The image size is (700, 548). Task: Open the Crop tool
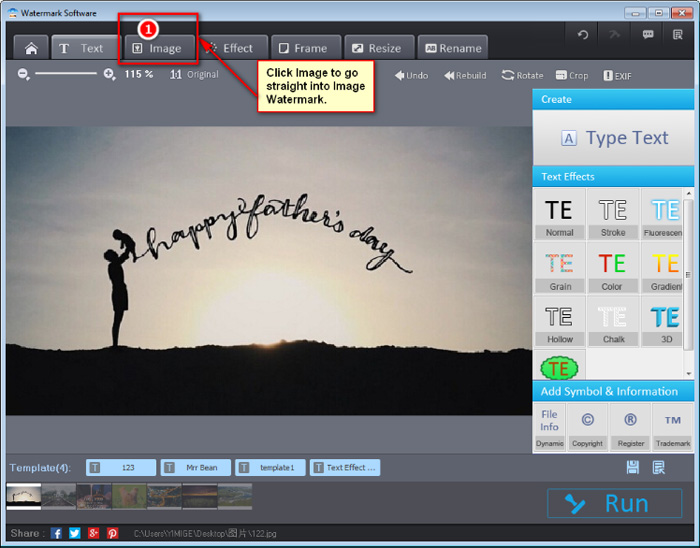pos(572,75)
